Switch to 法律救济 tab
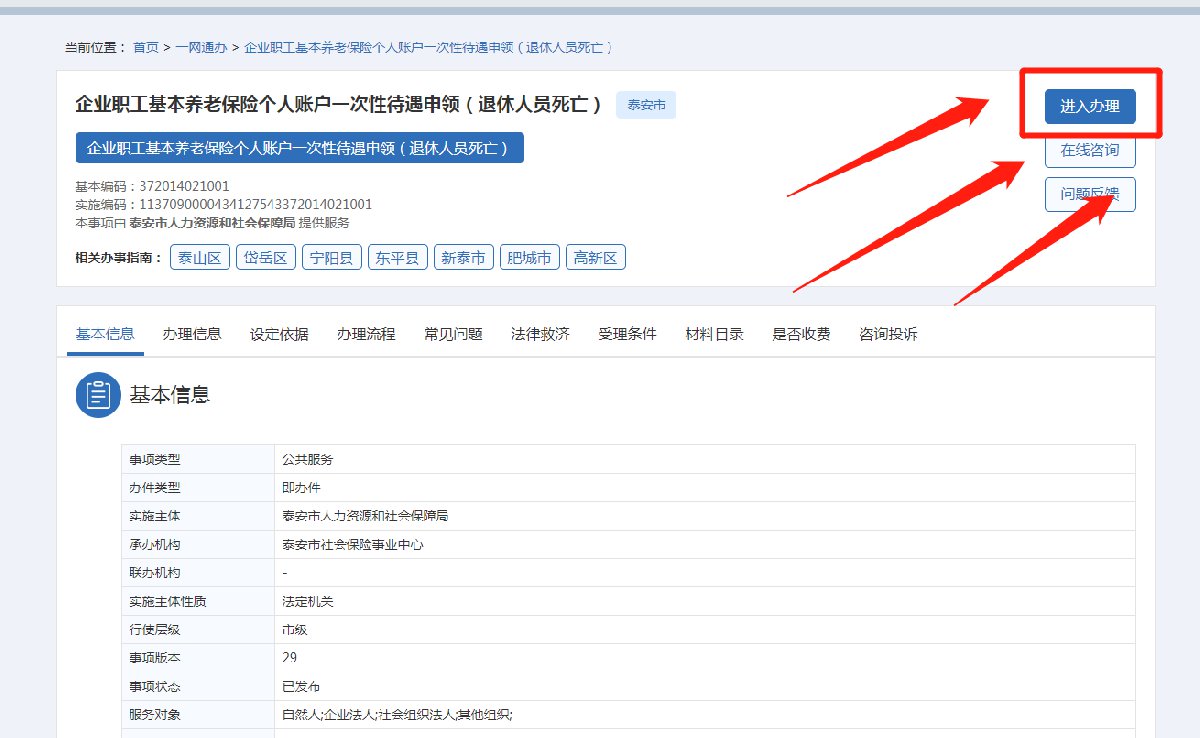The image size is (1200, 738). 540,334
